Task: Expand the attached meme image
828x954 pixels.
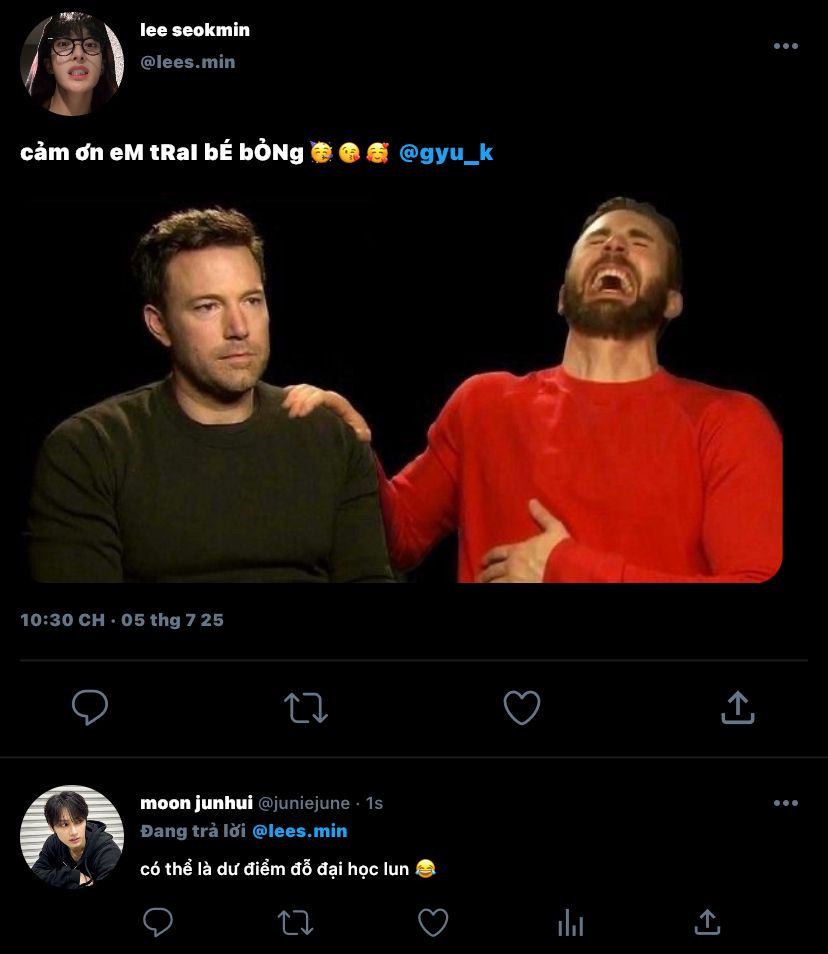Action: [x=405, y=390]
